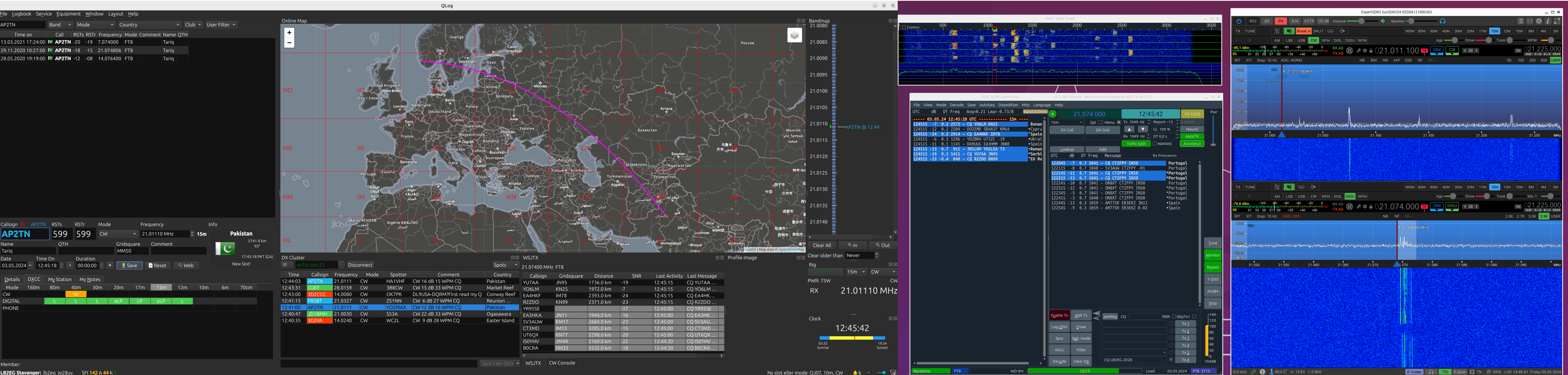Screen dimensions: 1568x375
Task: Click the bandmap zoom Out button
Action: (883, 246)
